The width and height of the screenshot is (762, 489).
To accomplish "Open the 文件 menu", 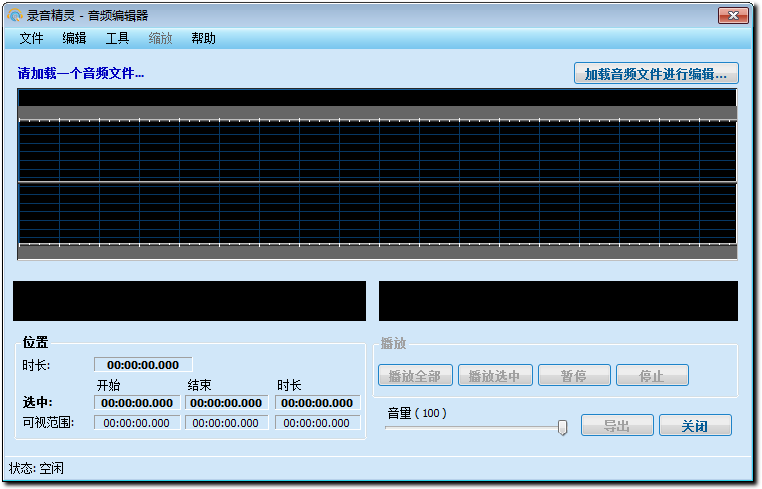I will click(32, 38).
